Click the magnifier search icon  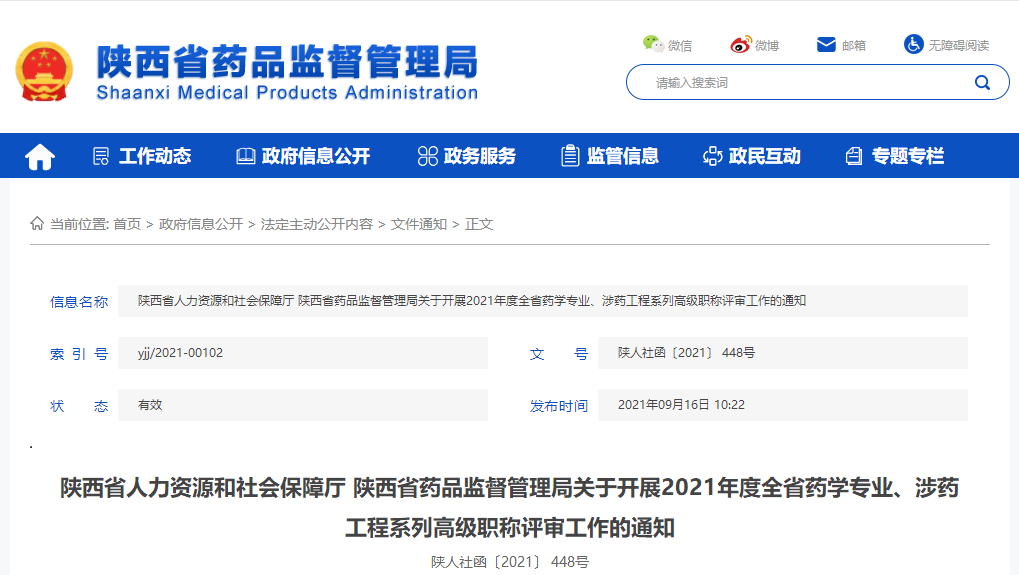click(982, 82)
